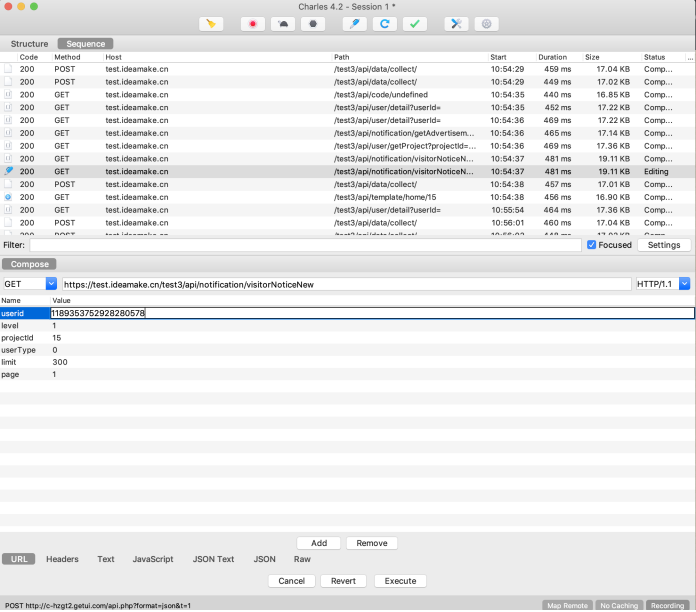
Task: Open the HTTP/1.1 protocol dropdown
Action: pyautogui.click(x=684, y=284)
